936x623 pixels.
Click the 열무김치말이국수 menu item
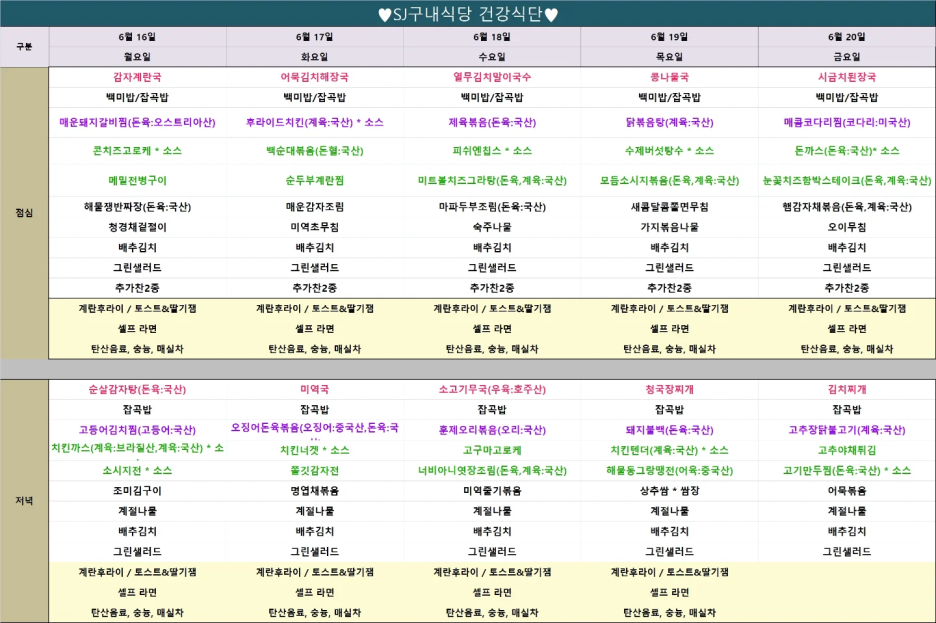[x=492, y=77]
